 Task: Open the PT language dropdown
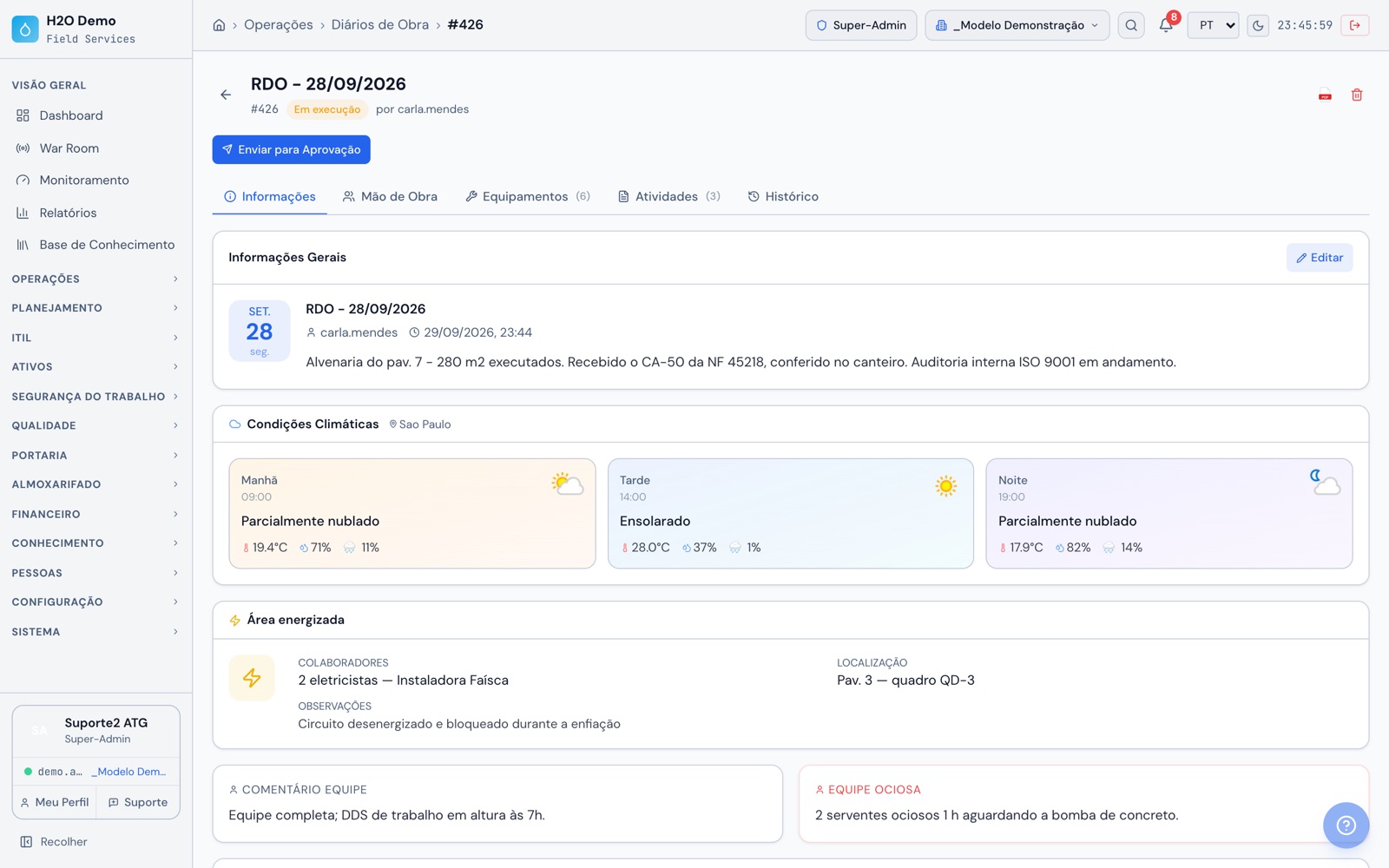(x=1213, y=25)
